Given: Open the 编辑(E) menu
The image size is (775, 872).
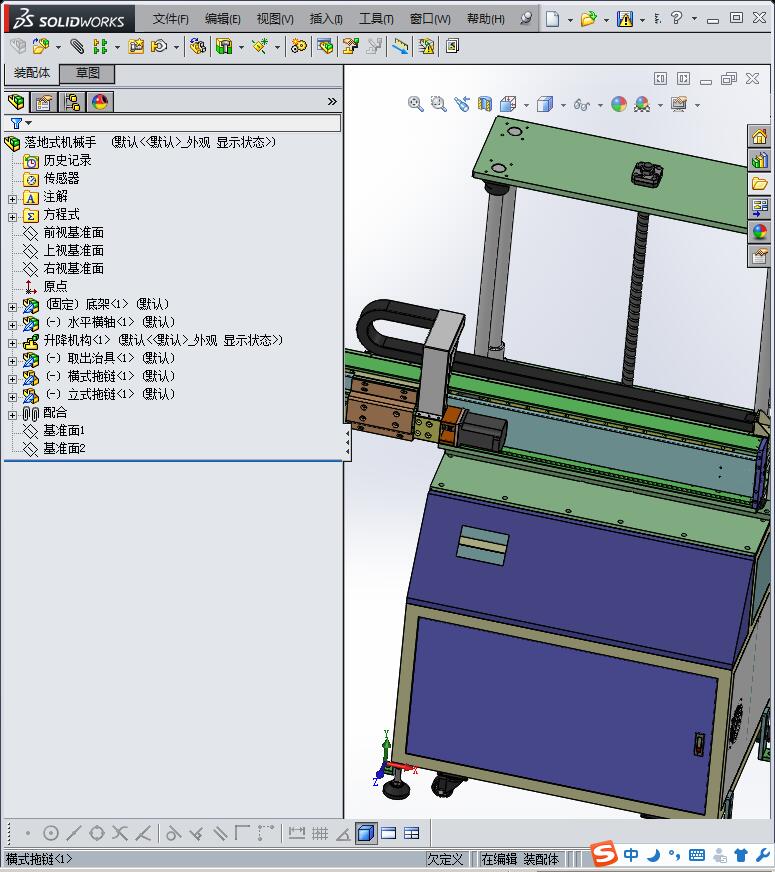Looking at the screenshot, I should click(222, 19).
